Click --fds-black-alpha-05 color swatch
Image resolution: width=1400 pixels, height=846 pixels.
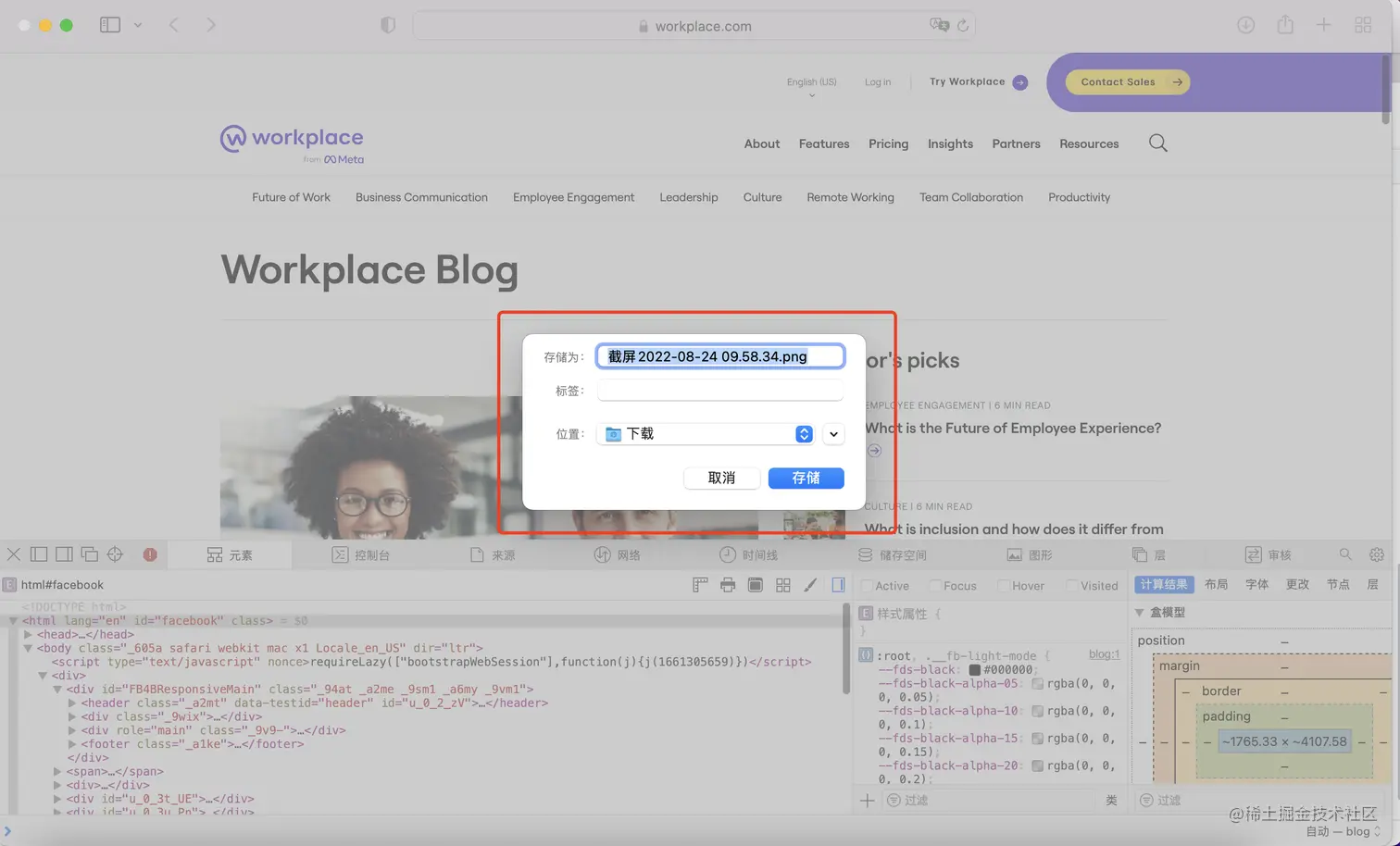pos(1037,683)
